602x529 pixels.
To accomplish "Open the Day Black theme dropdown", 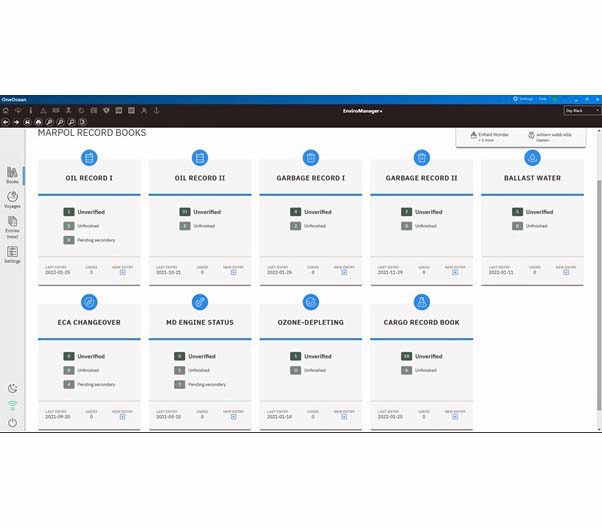I will pos(580,110).
